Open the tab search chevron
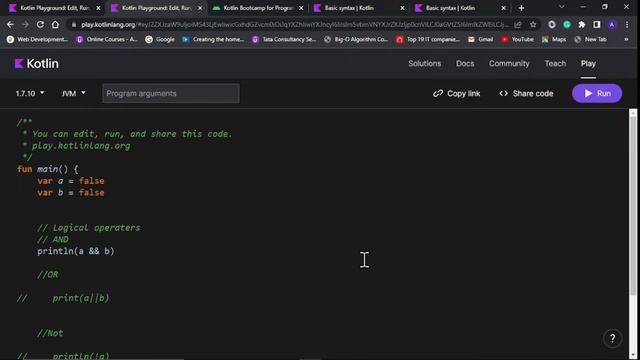 [x=562, y=7]
